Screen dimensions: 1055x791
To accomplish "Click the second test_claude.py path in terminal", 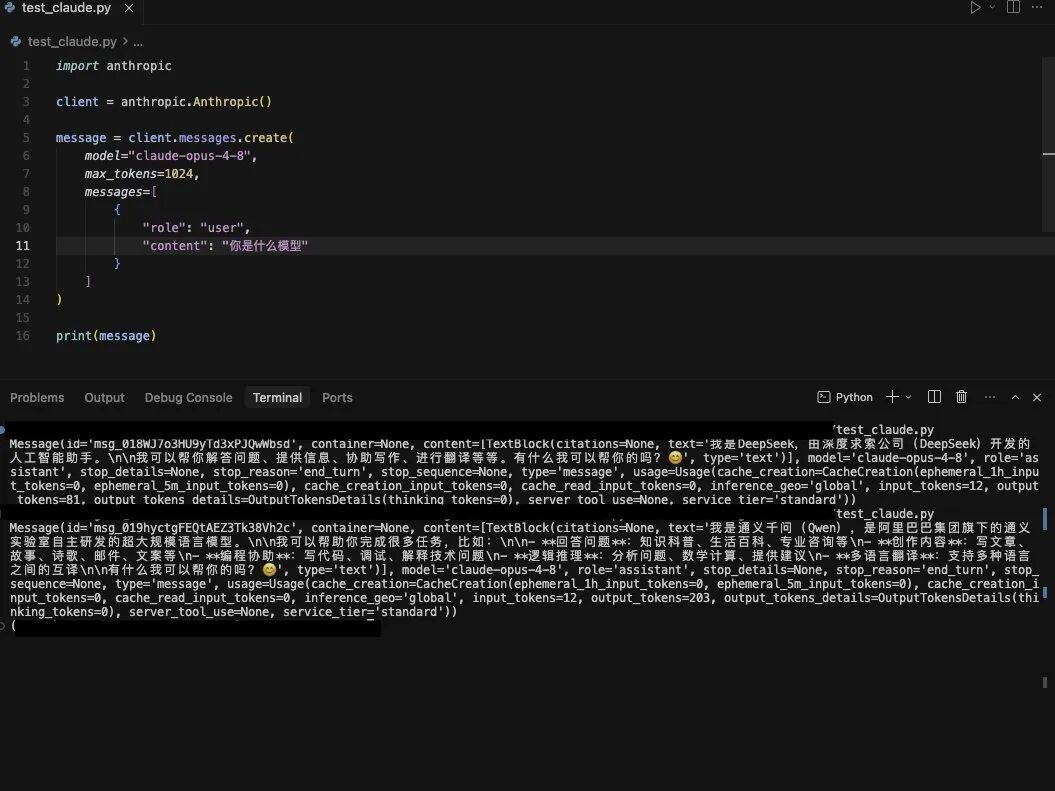I will (x=884, y=514).
